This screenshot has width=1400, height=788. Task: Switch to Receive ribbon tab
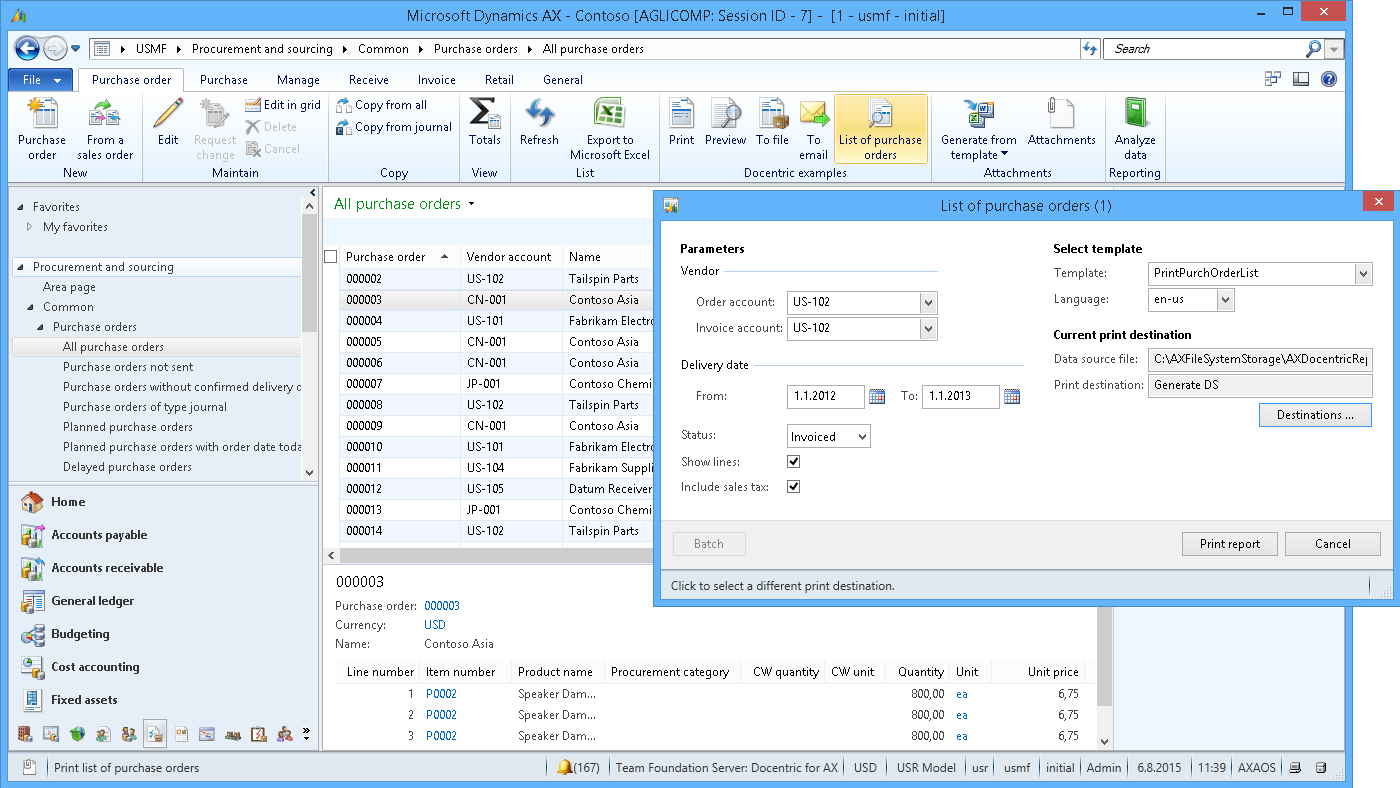368,80
